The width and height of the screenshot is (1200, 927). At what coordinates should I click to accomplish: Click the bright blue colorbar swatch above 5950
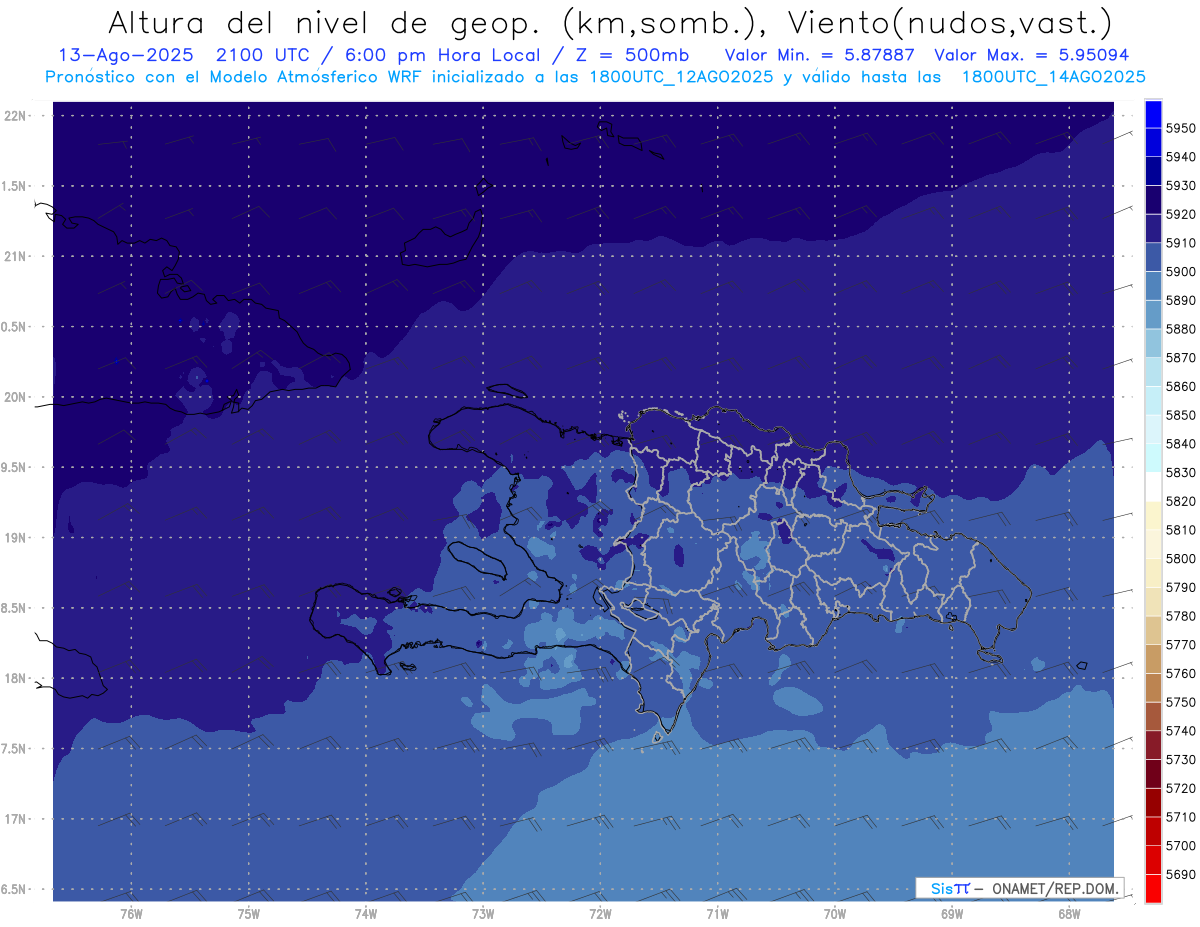[1153, 114]
